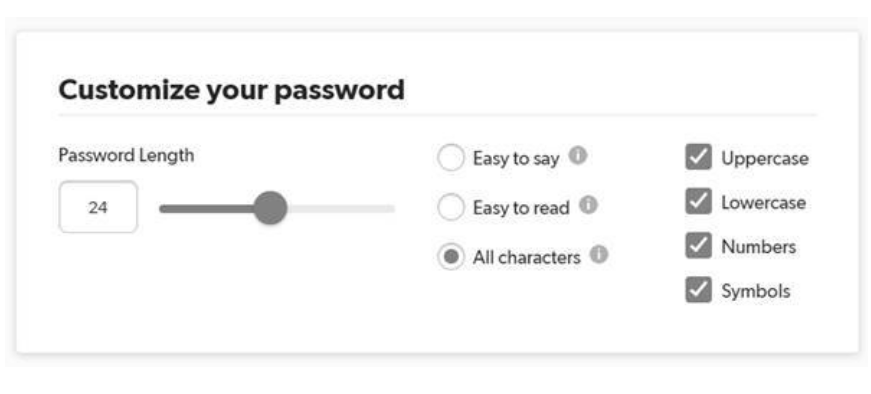
Task: Toggle the Lowercase checkbox off
Action: click(x=698, y=201)
